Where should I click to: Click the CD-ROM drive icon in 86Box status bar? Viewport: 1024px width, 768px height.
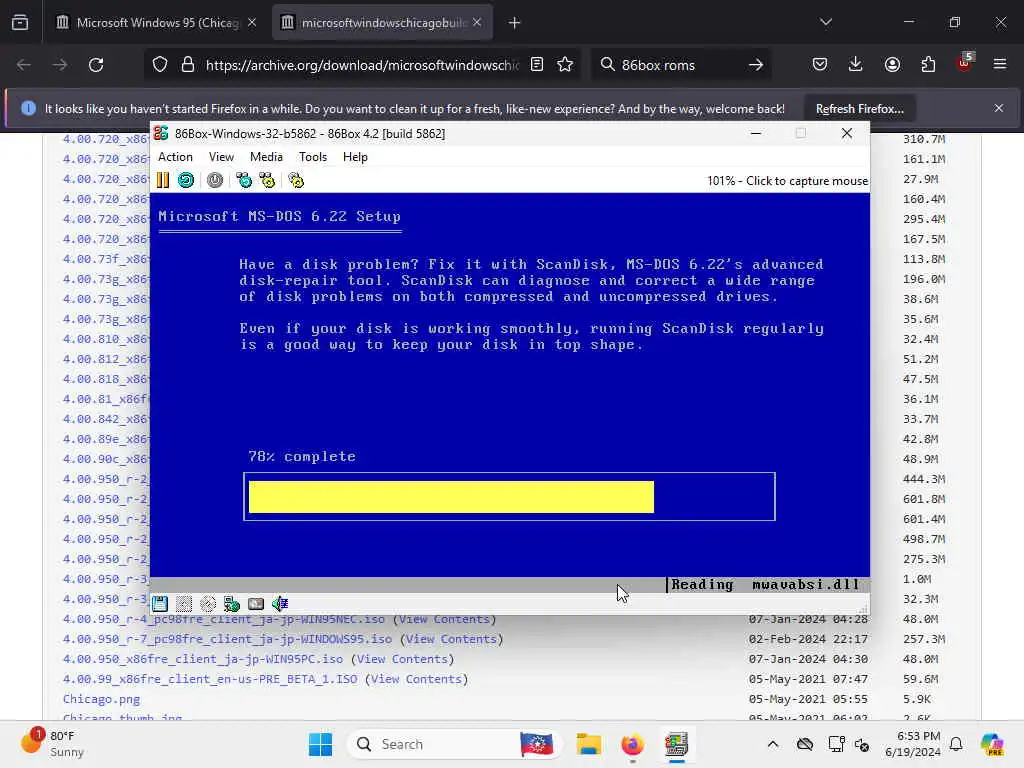click(208, 604)
